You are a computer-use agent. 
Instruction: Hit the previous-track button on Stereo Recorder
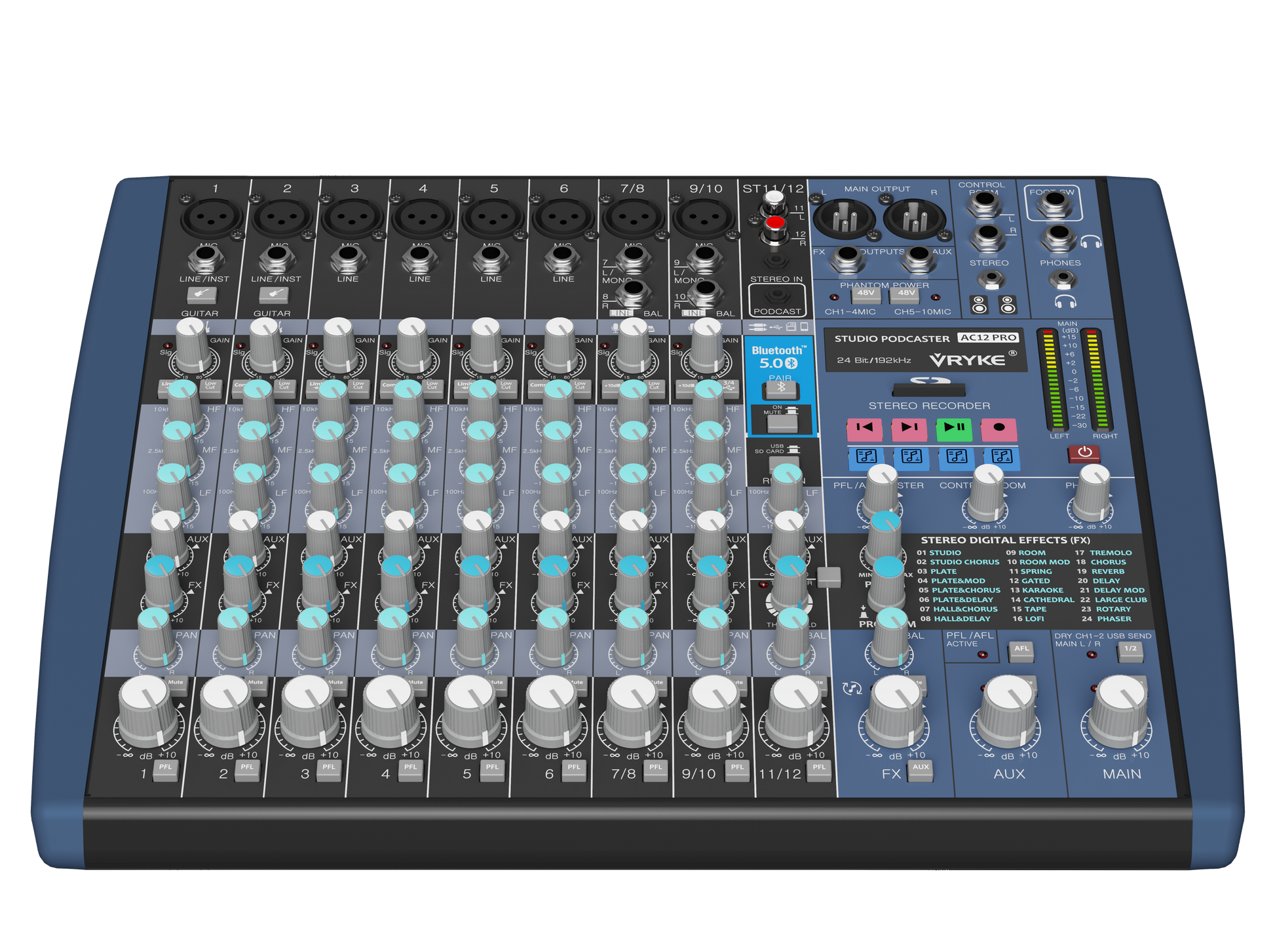(x=864, y=428)
